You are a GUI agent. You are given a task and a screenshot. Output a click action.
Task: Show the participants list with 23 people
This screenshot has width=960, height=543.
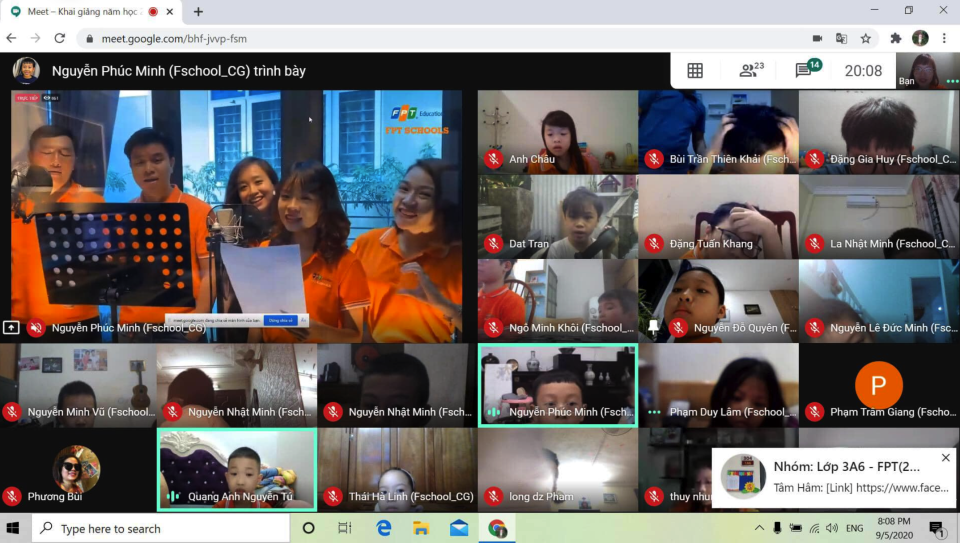(x=750, y=70)
